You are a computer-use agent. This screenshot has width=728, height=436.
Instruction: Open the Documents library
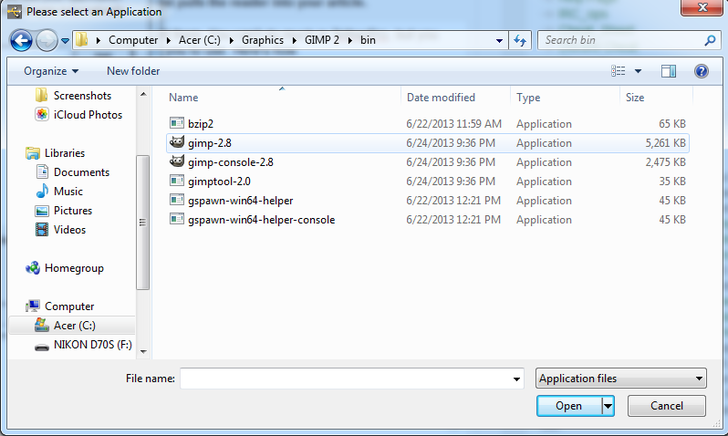72,172
